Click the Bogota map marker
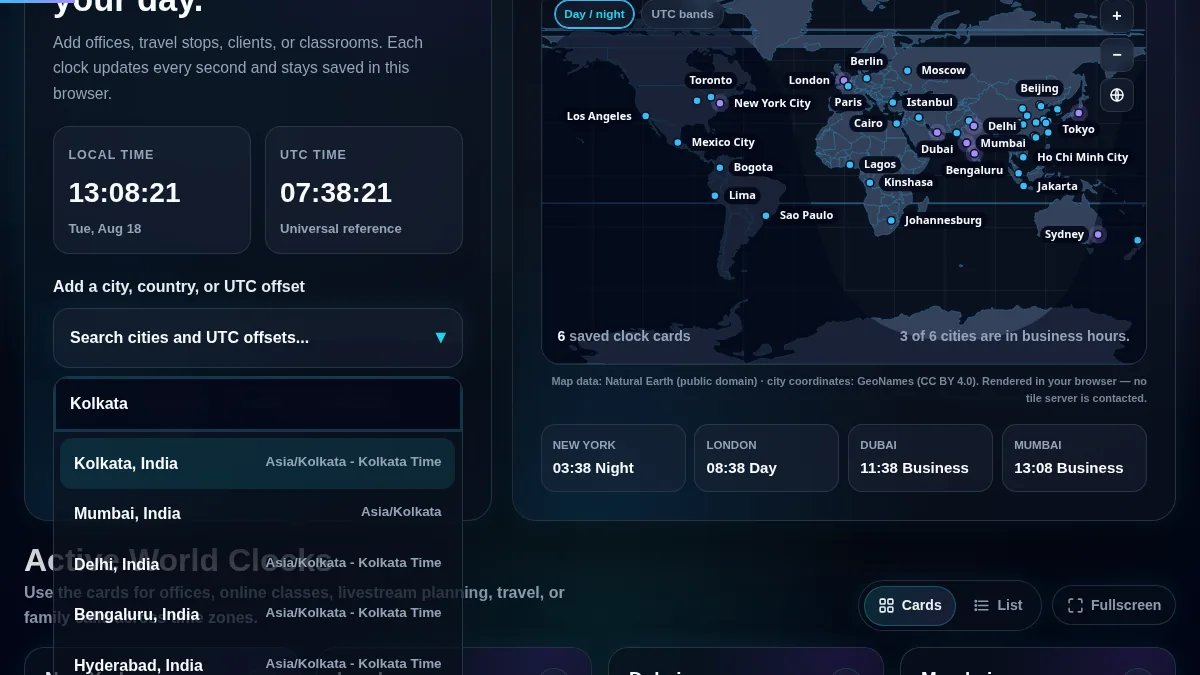The height and width of the screenshot is (675, 1200). click(719, 167)
